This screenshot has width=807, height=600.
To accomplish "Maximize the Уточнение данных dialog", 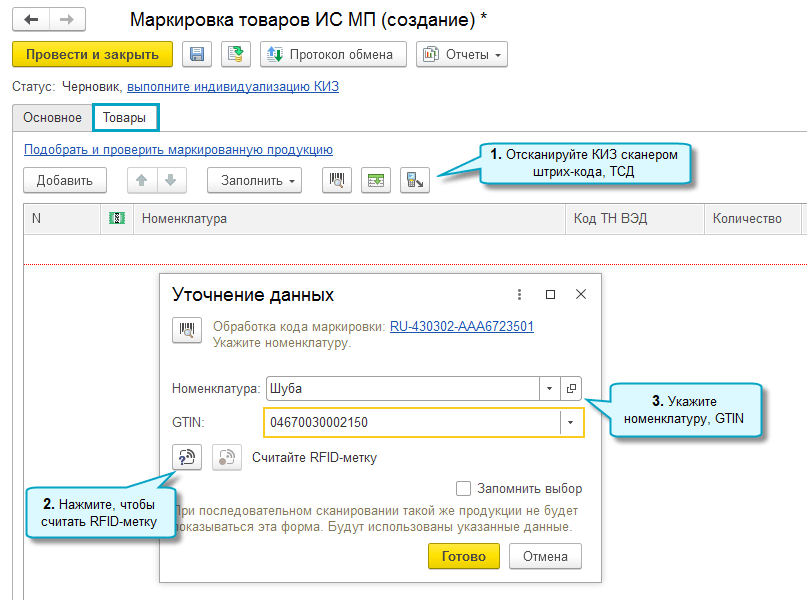I will [550, 294].
